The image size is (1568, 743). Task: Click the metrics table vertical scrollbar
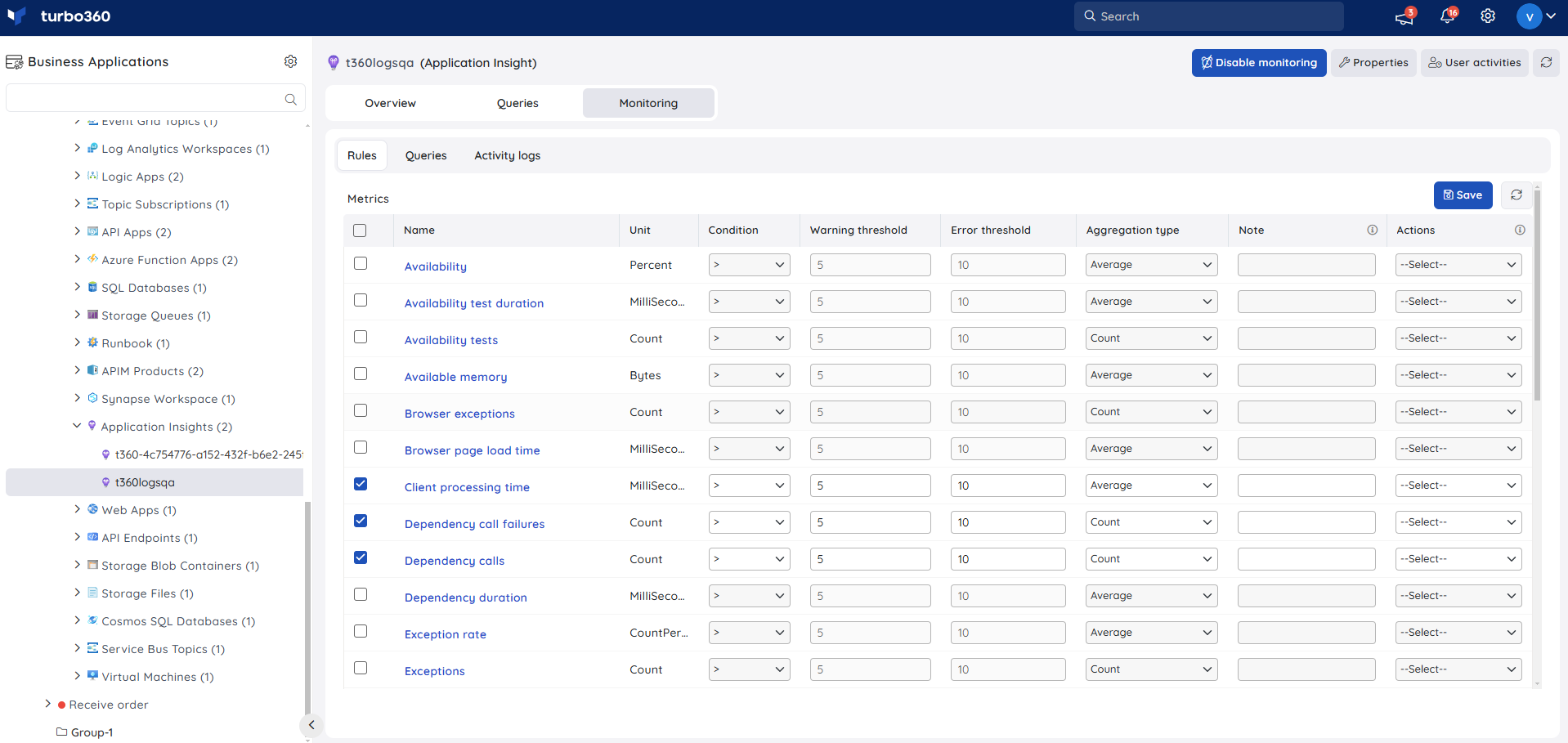[1537, 294]
